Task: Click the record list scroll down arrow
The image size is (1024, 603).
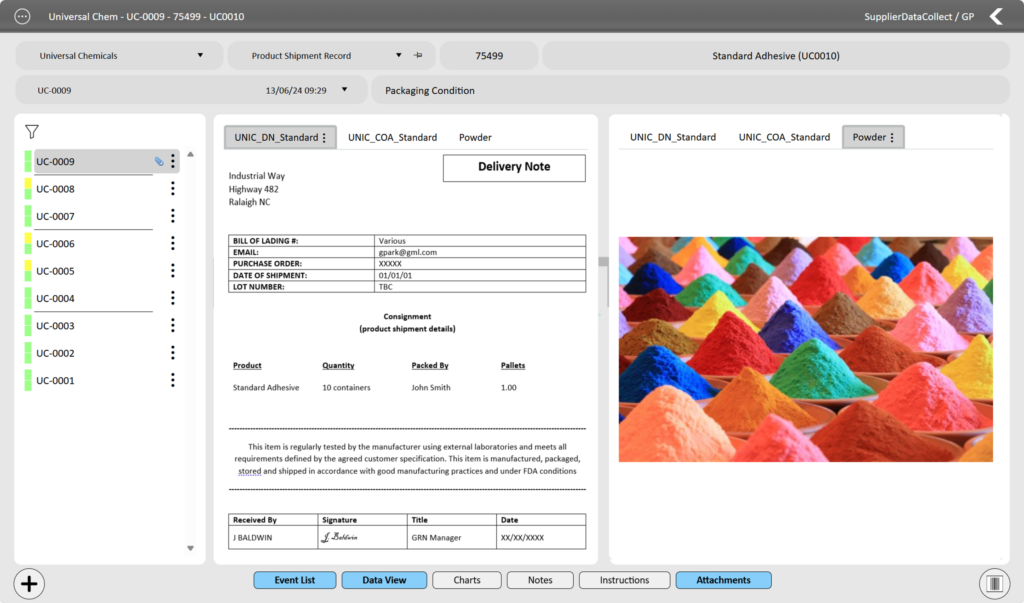Action: pyautogui.click(x=191, y=549)
